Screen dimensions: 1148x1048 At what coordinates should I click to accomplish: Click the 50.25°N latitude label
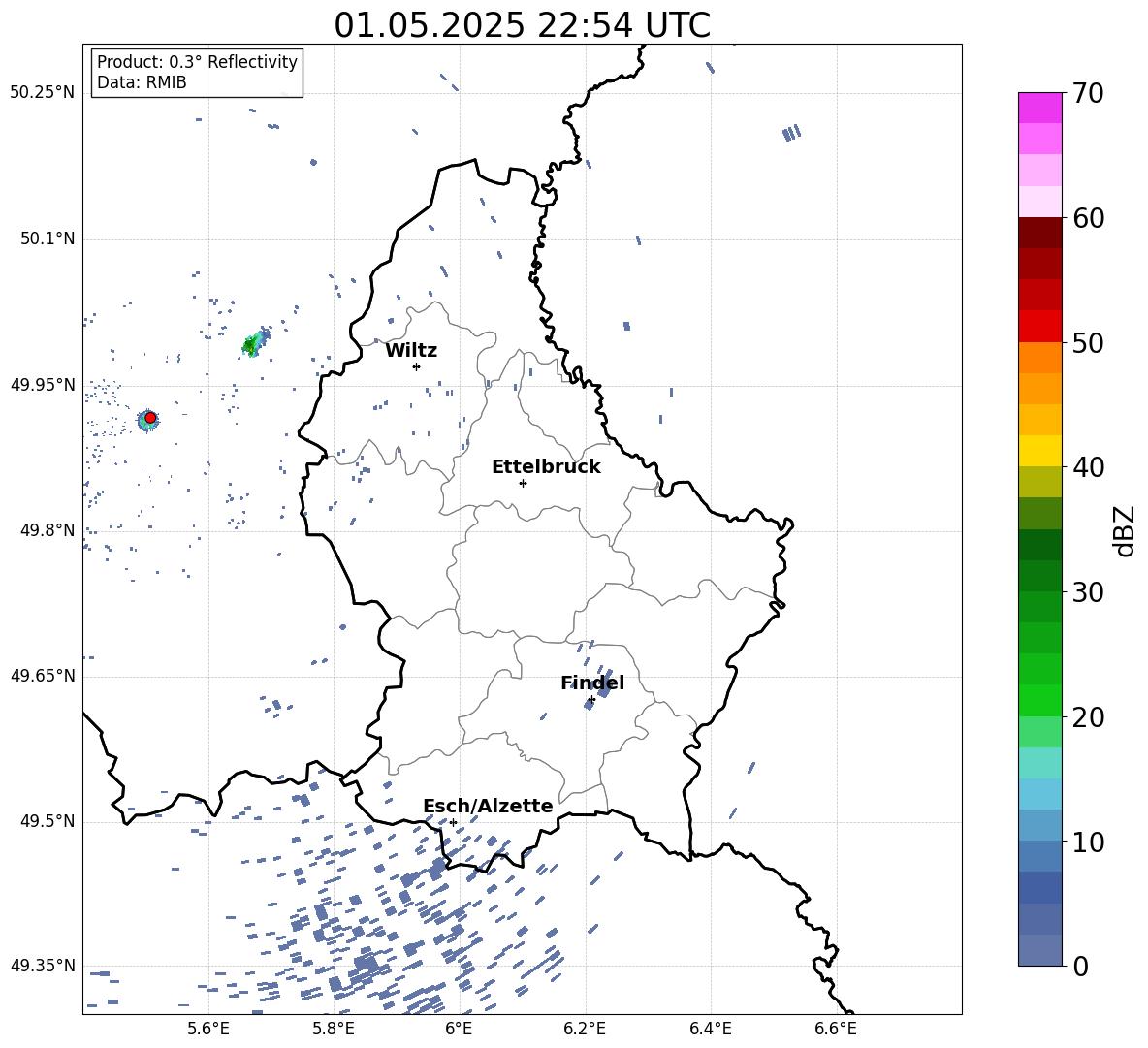43,93
